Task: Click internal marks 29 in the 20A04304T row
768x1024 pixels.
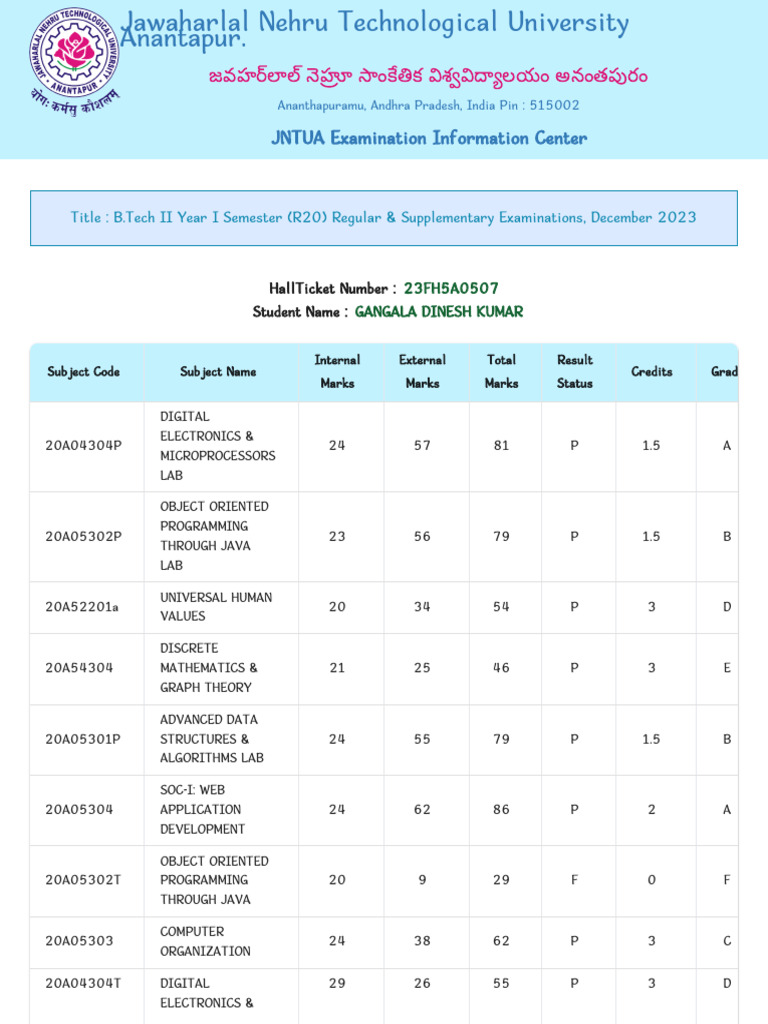Action: pyautogui.click(x=337, y=983)
